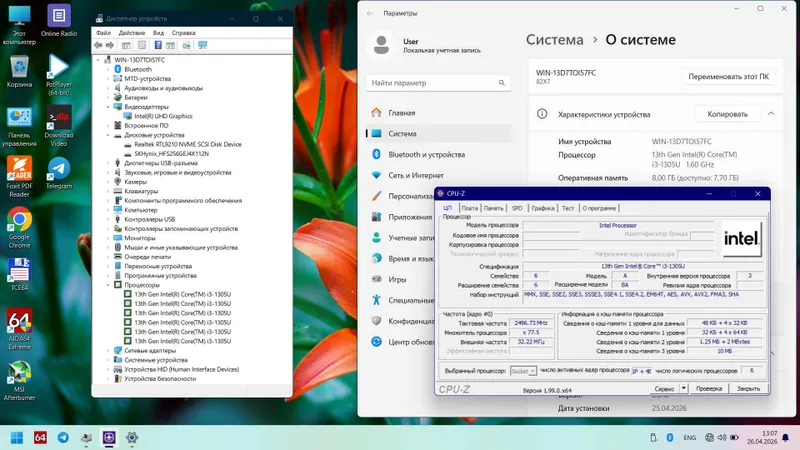Screen dimensions: 800x450
Task: Select Камеры in the device tree
Action: (x=136, y=182)
